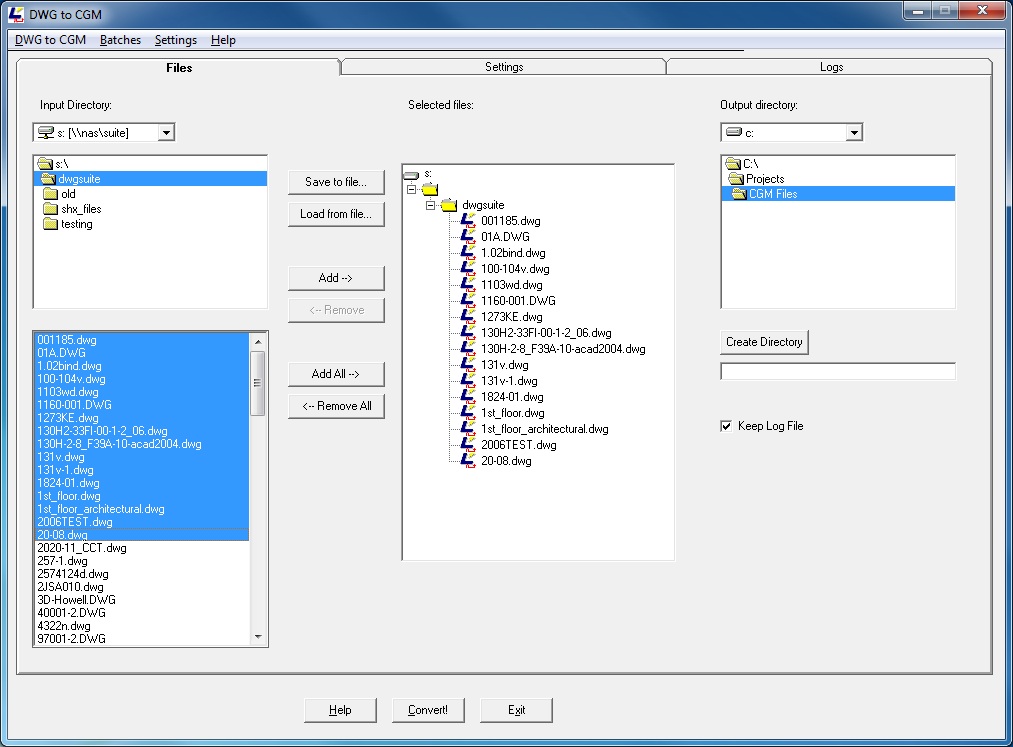The image size is (1013, 747).
Task: Uncheck the Keep Log File option
Action: pos(725,426)
